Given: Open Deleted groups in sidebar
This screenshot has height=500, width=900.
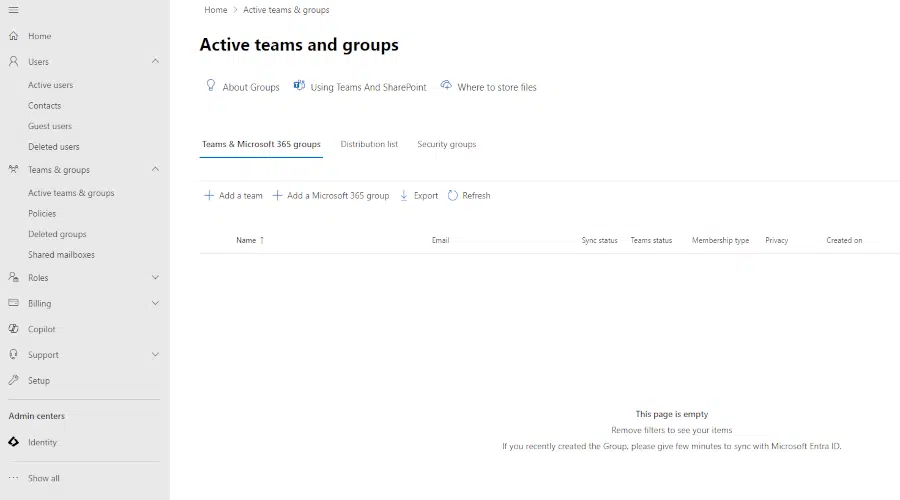Looking at the screenshot, I should (57, 234).
